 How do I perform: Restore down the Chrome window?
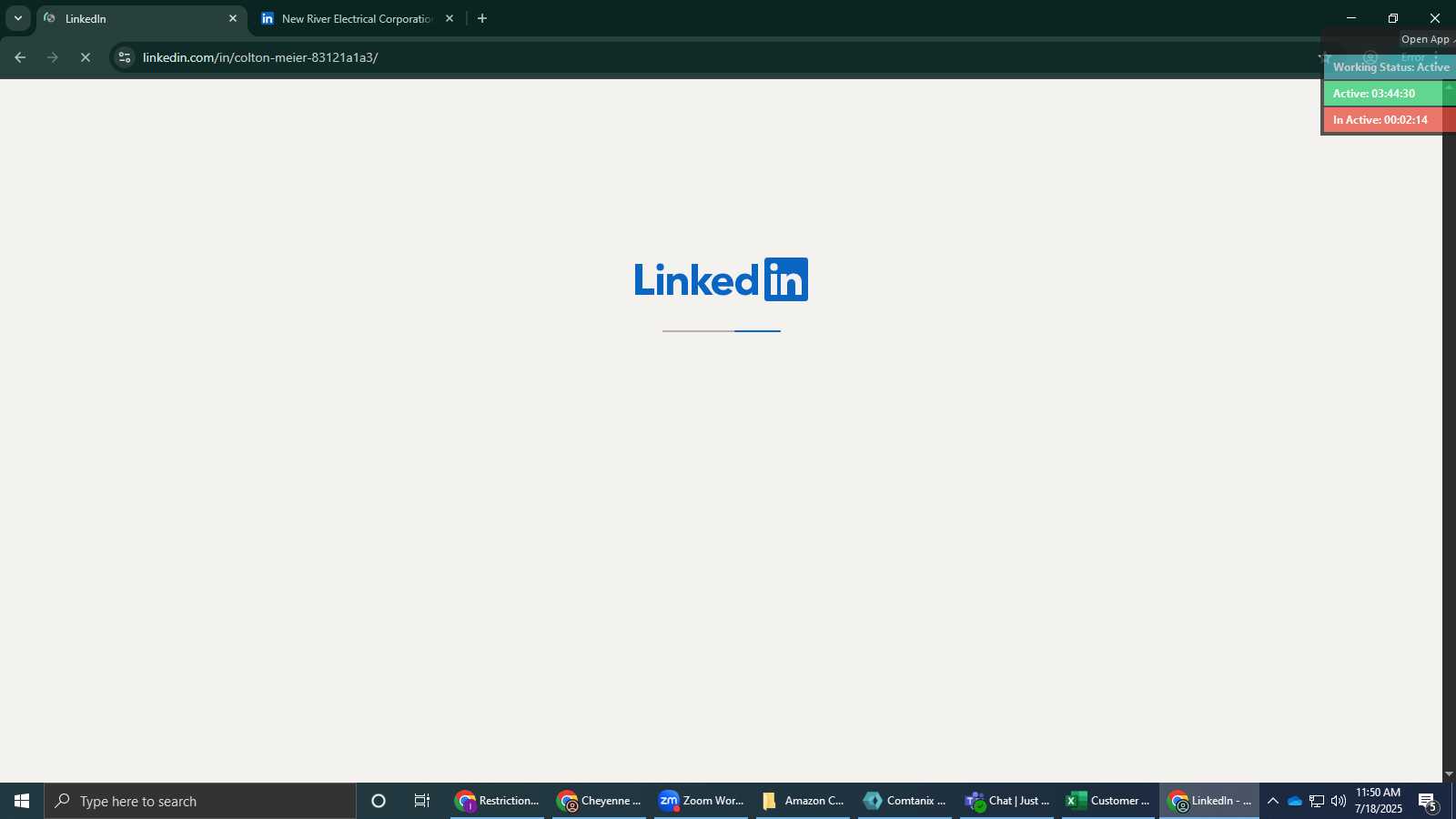[1393, 18]
